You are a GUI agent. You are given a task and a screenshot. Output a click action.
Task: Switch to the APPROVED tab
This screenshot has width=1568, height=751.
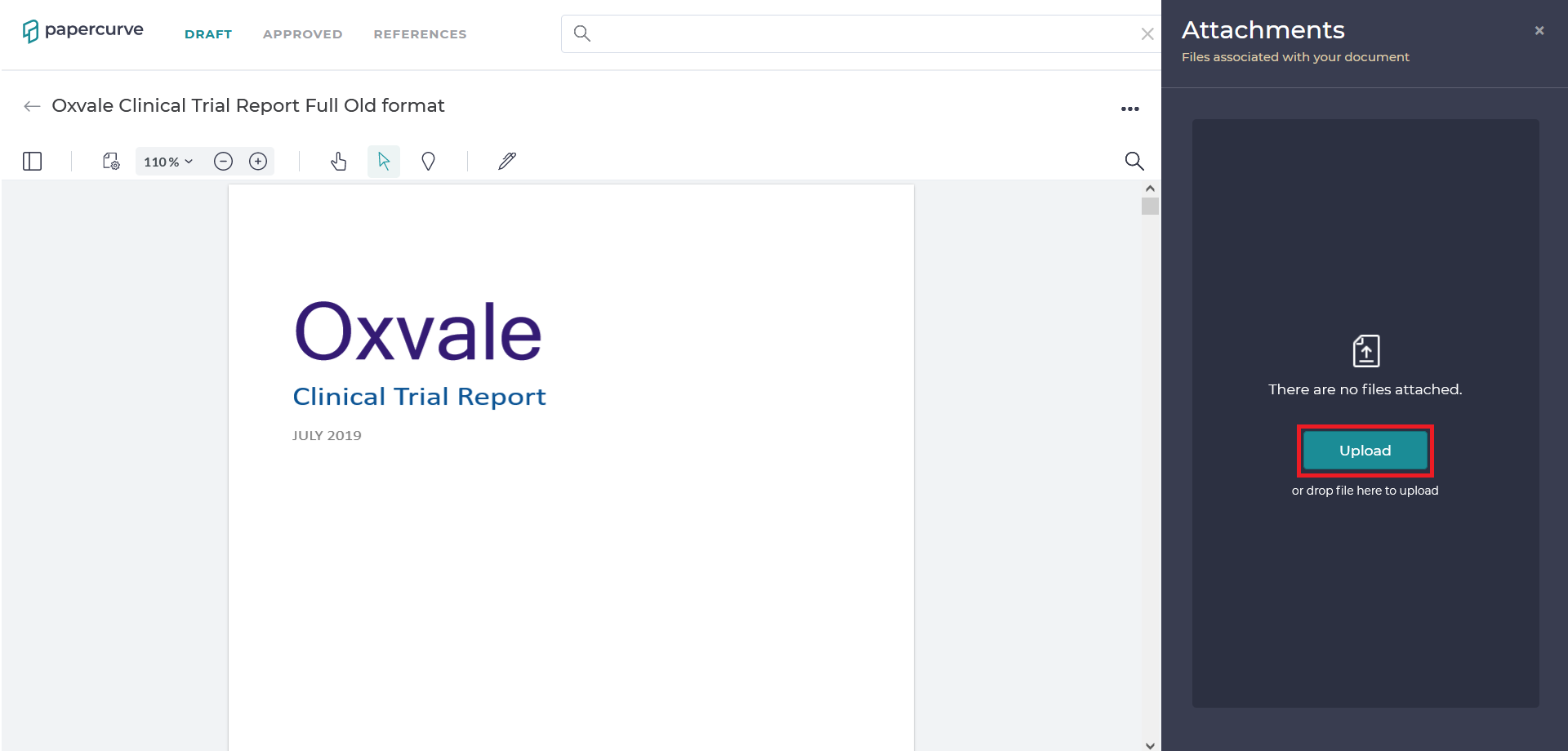tap(302, 34)
